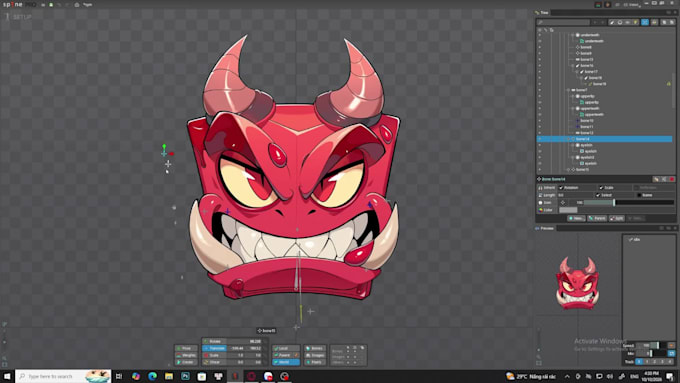The width and height of the screenshot is (680, 383).
Task: Expand bone15 in the tree
Action: click(x=568, y=170)
